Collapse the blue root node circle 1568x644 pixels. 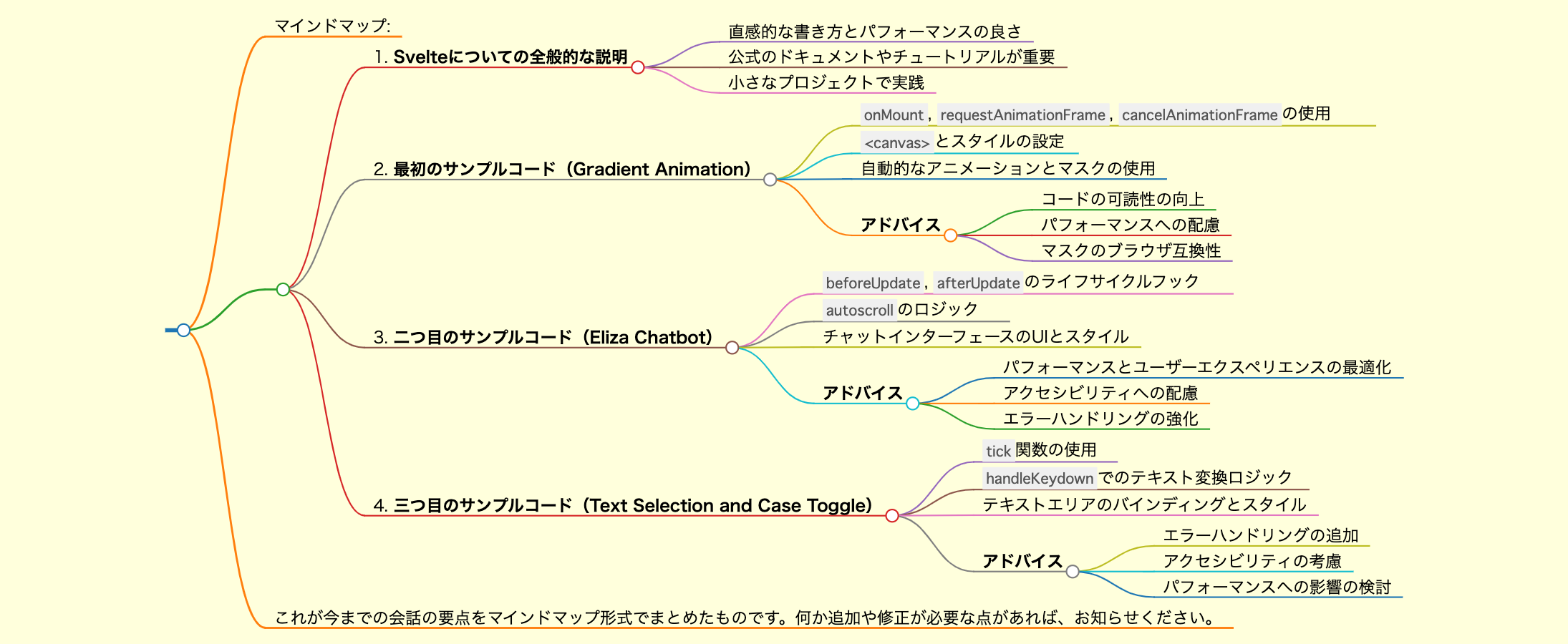pos(184,330)
